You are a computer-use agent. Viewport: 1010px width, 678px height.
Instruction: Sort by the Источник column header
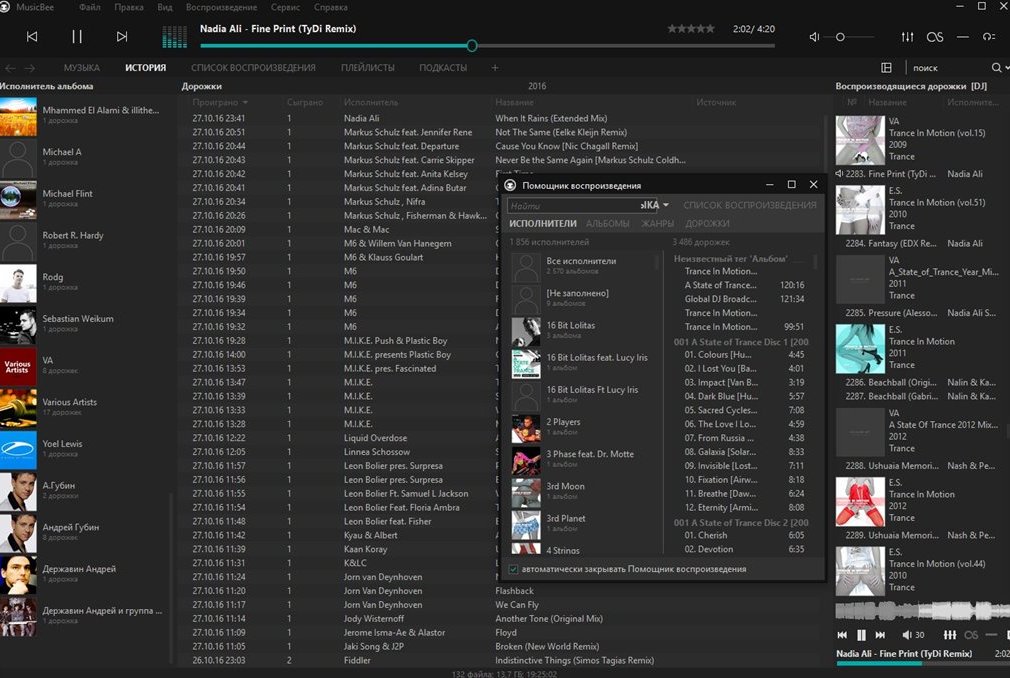pos(716,102)
